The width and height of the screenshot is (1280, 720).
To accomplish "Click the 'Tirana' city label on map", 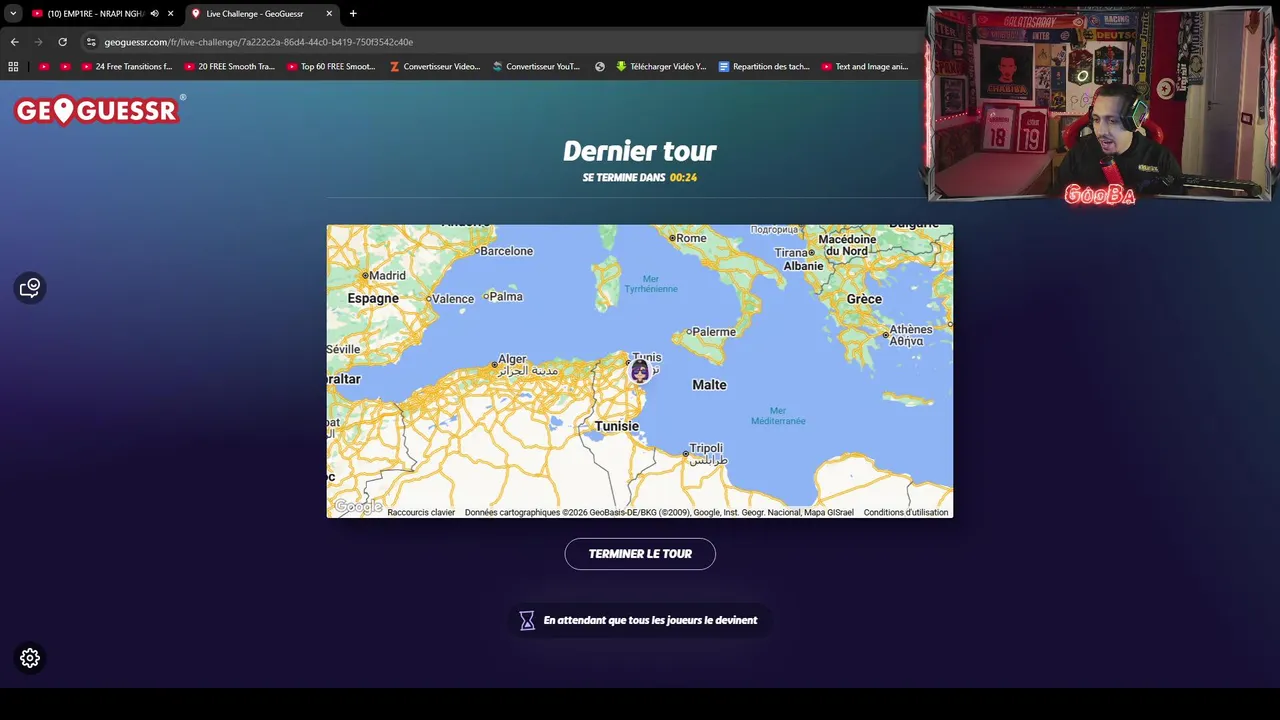I will tap(790, 253).
